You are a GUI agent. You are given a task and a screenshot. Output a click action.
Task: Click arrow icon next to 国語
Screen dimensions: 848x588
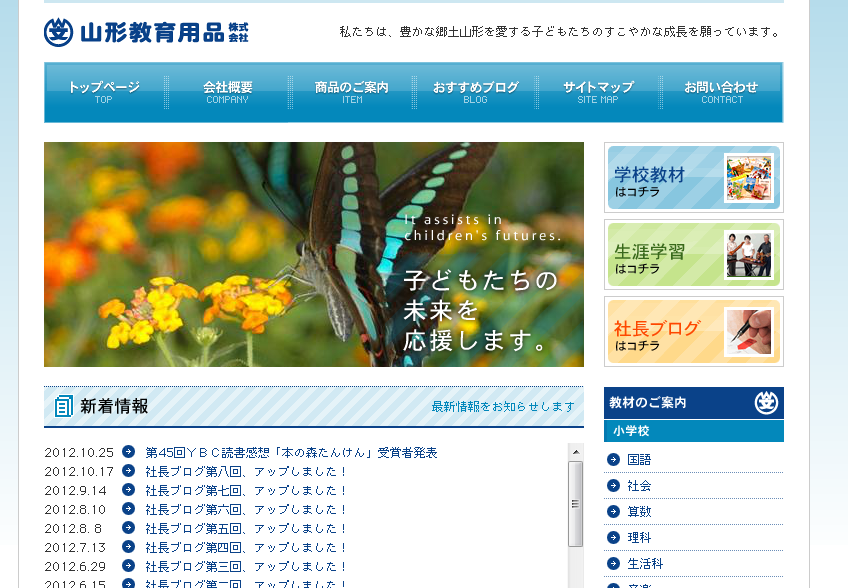[x=614, y=460]
